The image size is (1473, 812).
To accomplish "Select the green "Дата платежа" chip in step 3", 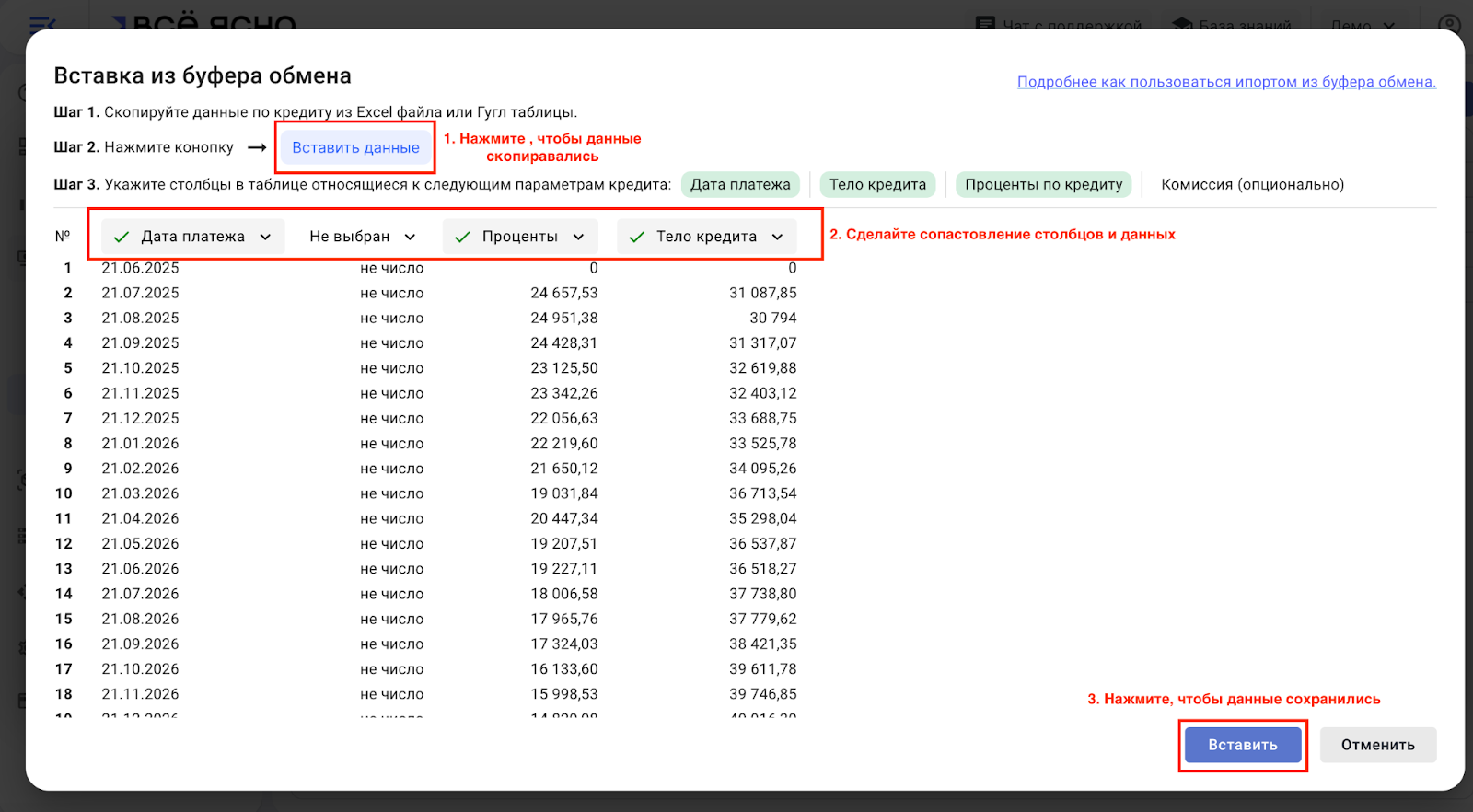I will tap(739, 184).
